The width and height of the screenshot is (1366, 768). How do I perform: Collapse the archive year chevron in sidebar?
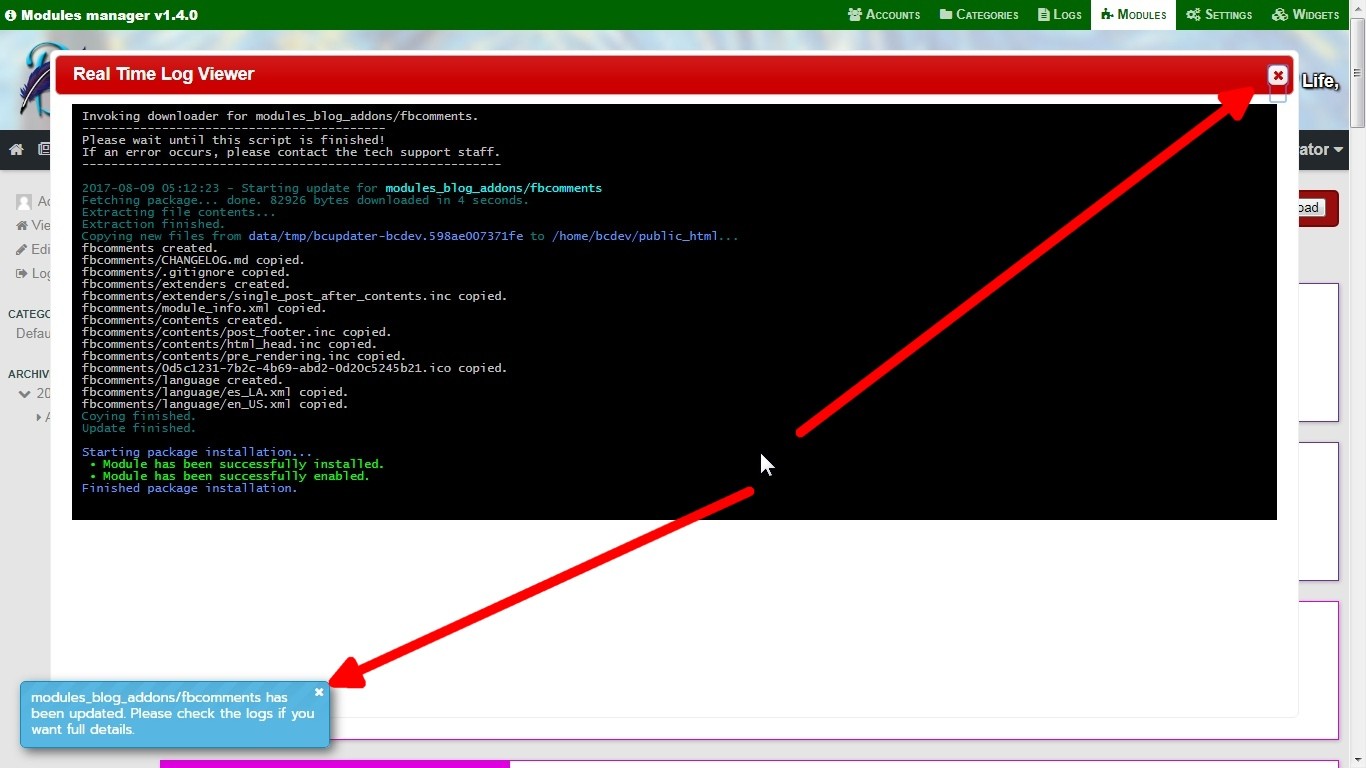25,394
